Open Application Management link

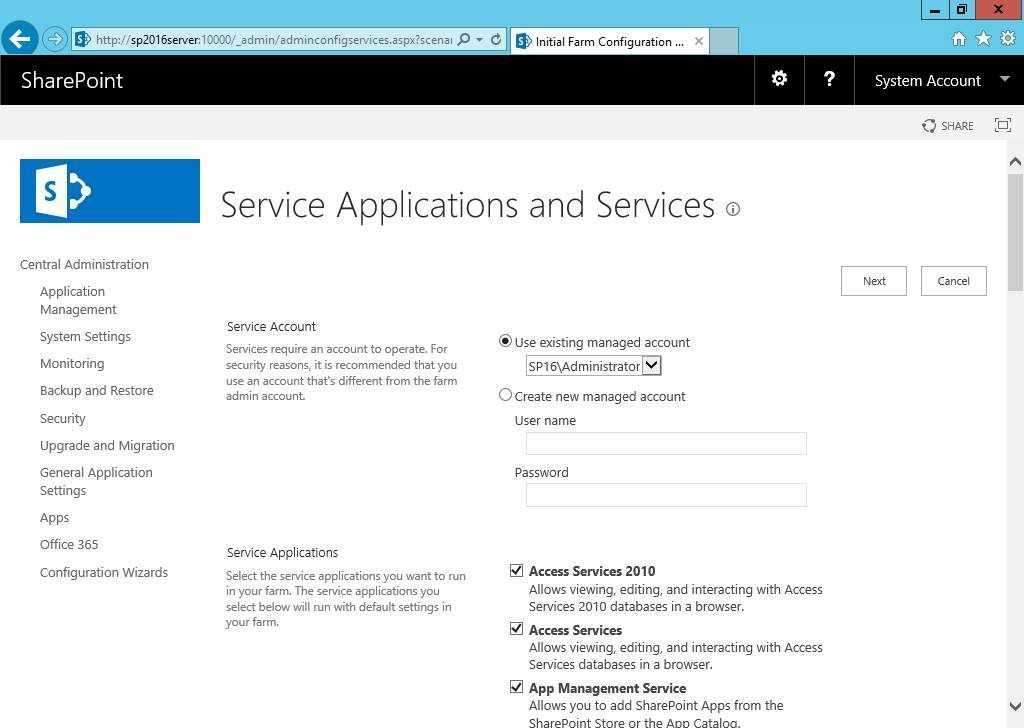click(x=78, y=300)
